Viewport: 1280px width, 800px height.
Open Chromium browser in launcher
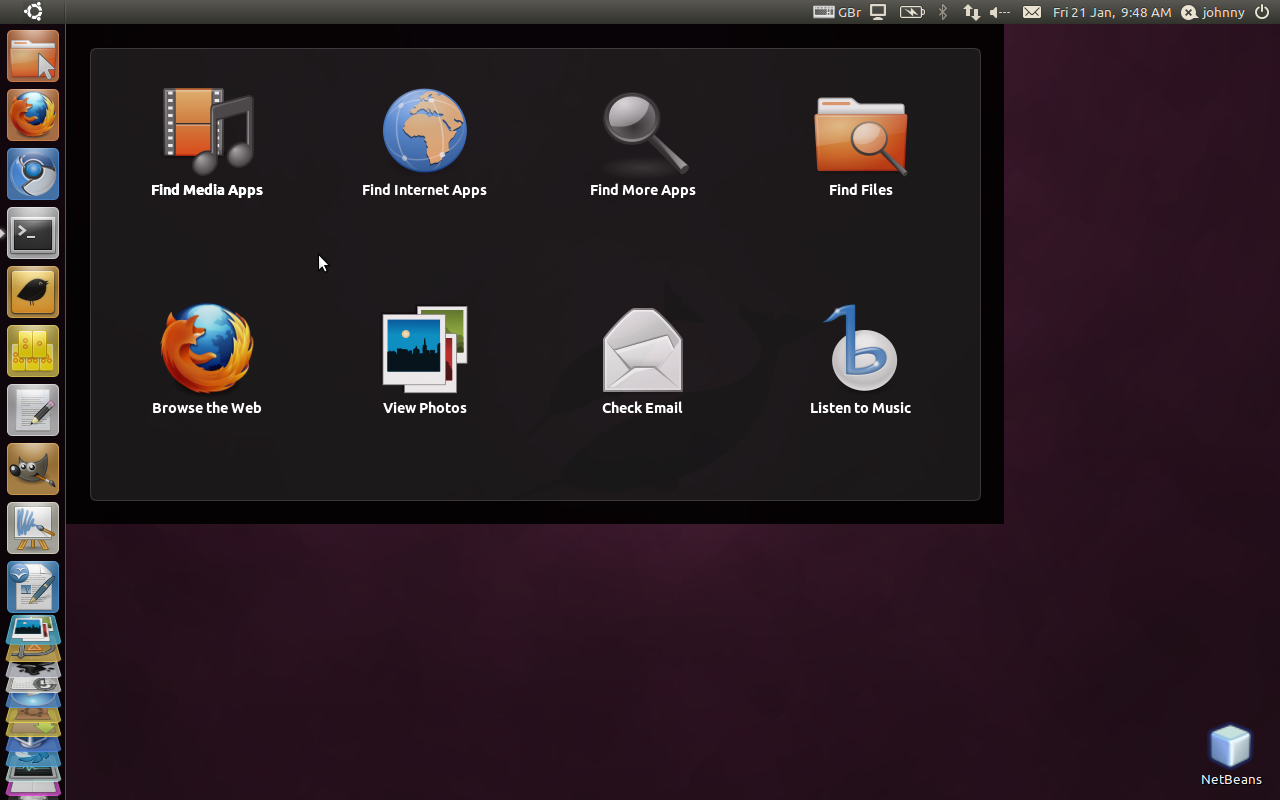pyautogui.click(x=33, y=174)
